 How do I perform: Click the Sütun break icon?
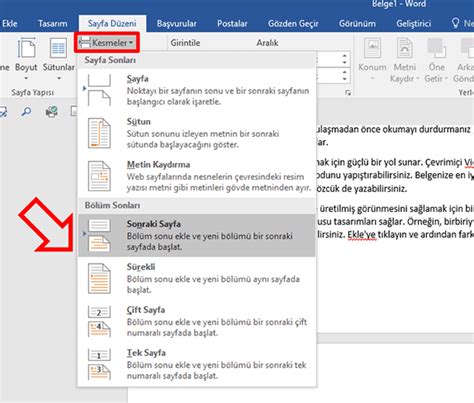tap(99, 133)
